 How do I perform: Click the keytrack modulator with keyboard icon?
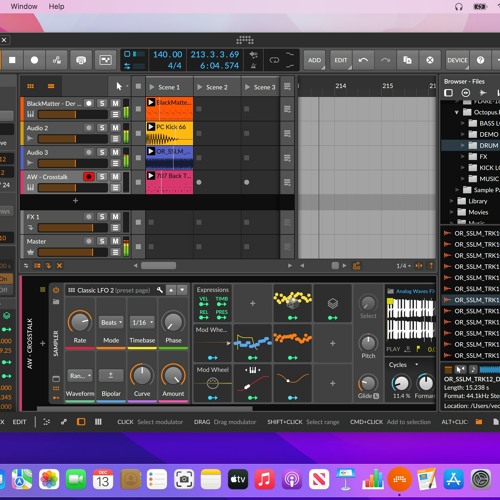[253, 383]
